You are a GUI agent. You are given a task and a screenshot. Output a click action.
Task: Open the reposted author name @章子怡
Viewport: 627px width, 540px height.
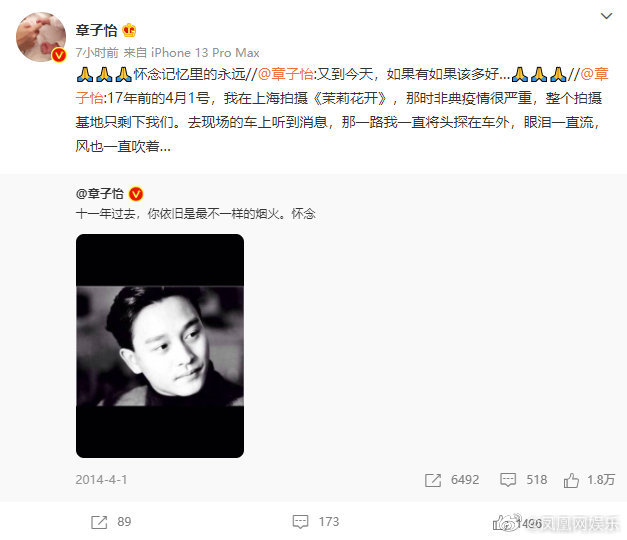pyautogui.click(x=100, y=194)
